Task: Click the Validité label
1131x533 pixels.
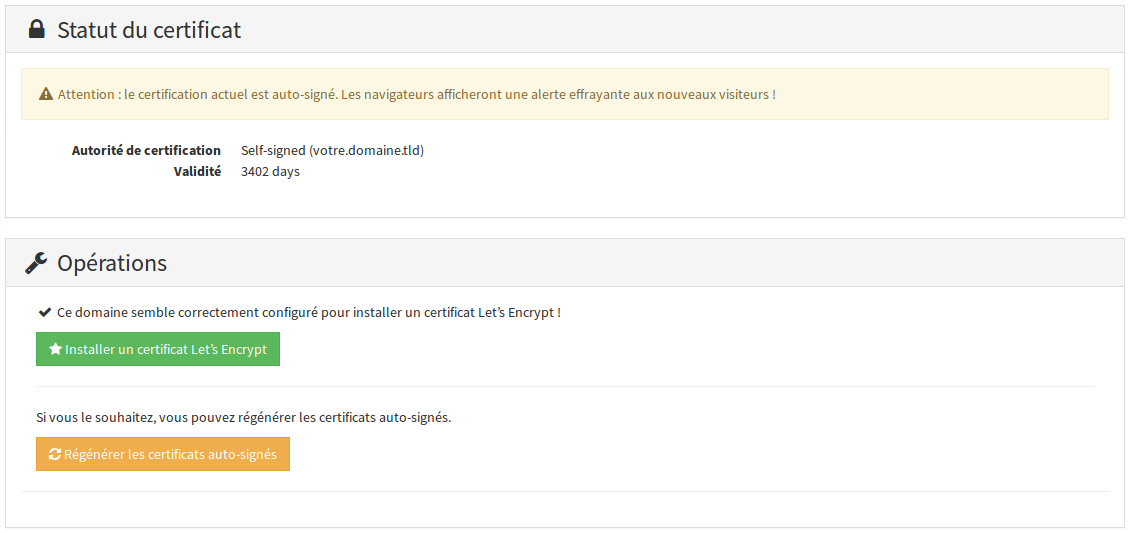Action: (x=197, y=172)
